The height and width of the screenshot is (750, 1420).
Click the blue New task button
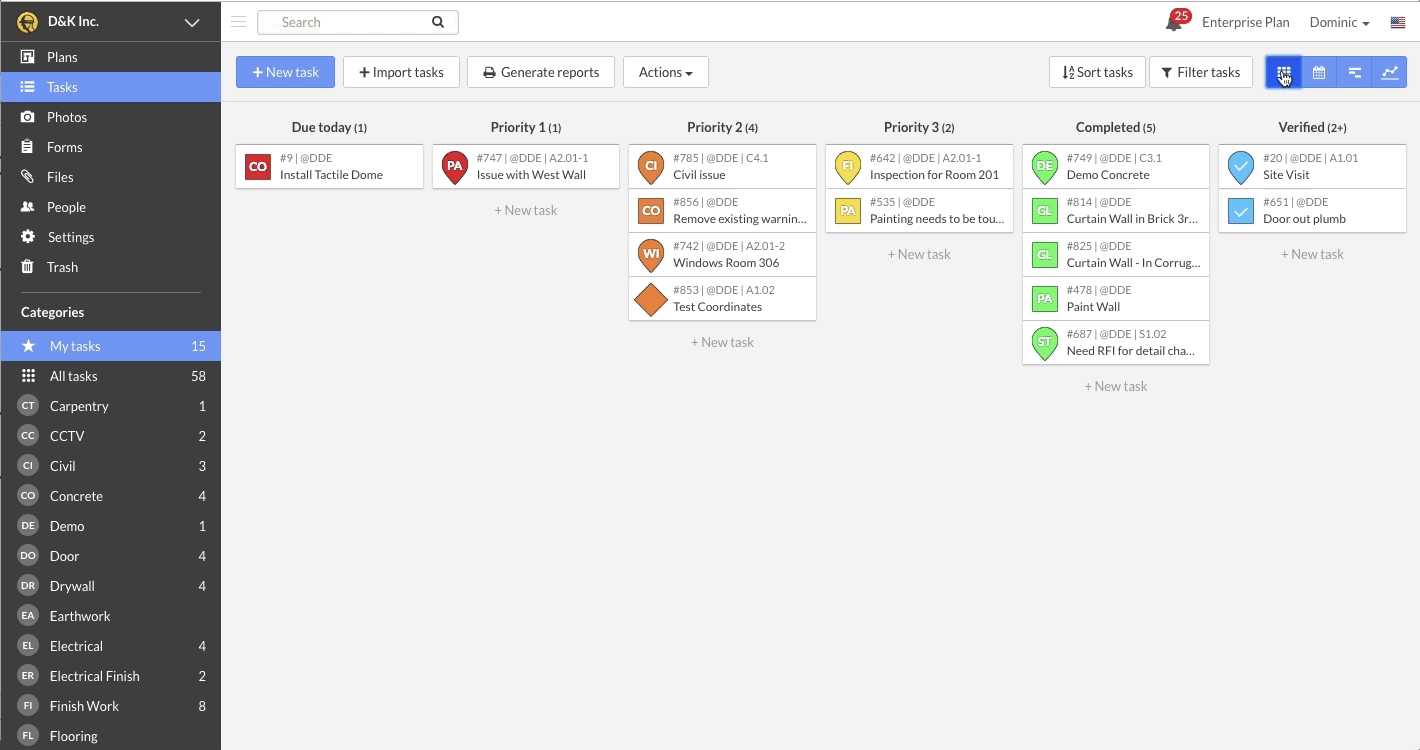pyautogui.click(x=286, y=72)
